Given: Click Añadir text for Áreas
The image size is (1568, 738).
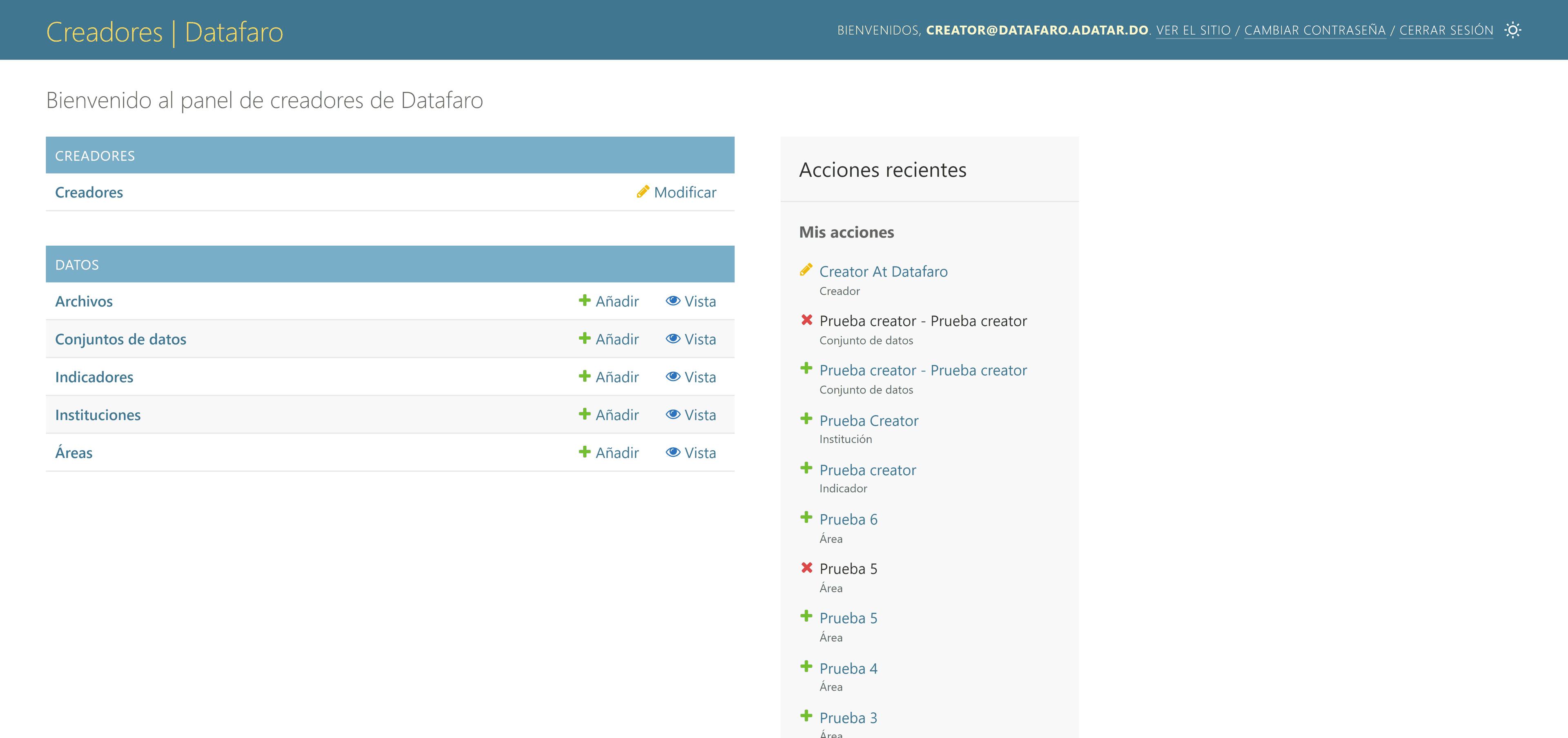Looking at the screenshot, I should coord(617,453).
